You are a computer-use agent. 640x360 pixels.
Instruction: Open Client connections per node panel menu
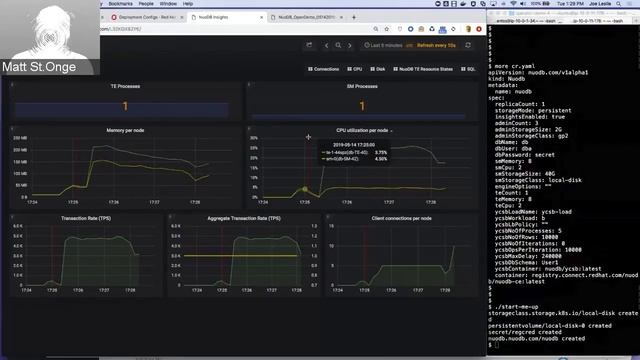(402, 218)
